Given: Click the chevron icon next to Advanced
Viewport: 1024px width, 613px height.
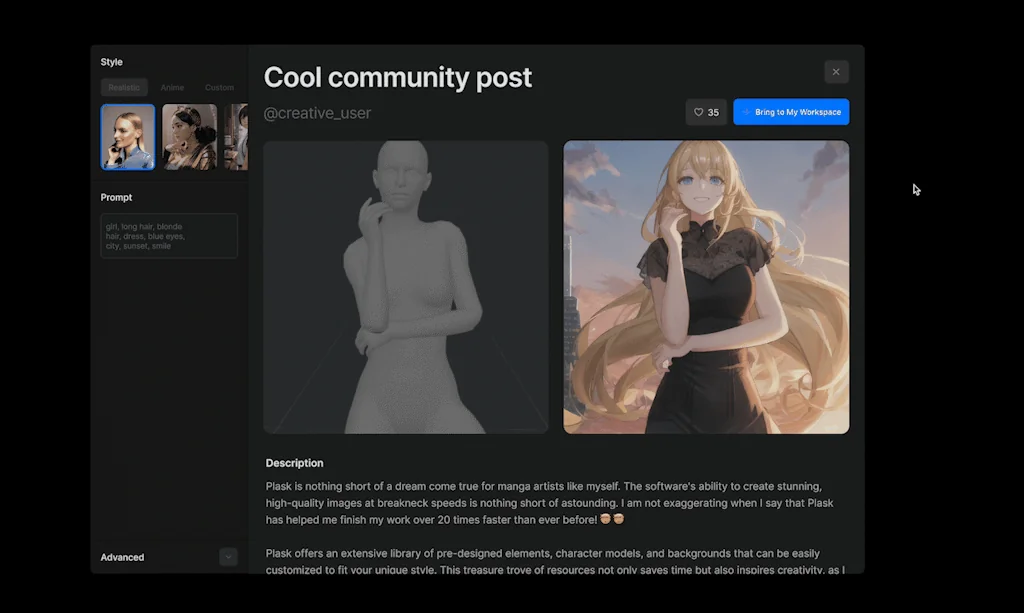Looking at the screenshot, I should coord(228,557).
